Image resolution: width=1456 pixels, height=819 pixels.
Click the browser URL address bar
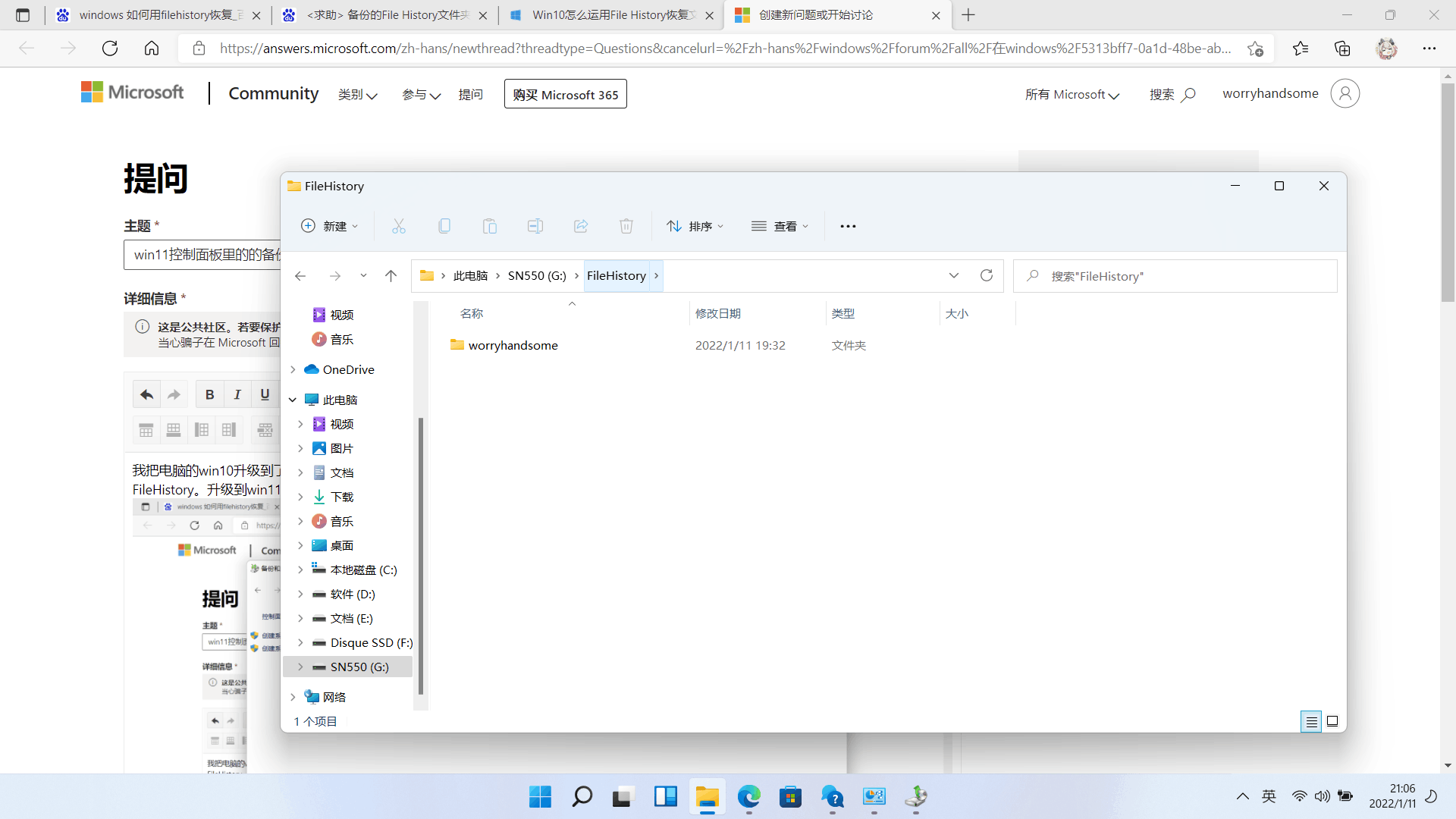[724, 49]
